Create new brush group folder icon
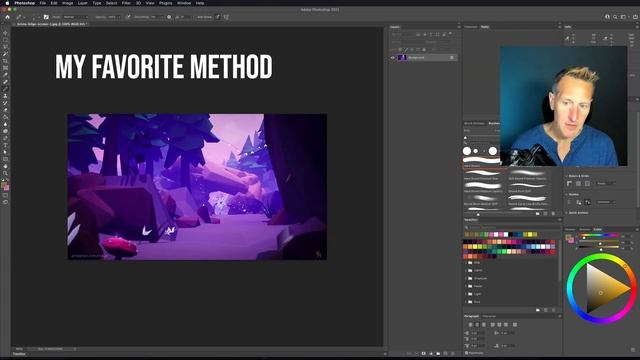 tap(538, 213)
